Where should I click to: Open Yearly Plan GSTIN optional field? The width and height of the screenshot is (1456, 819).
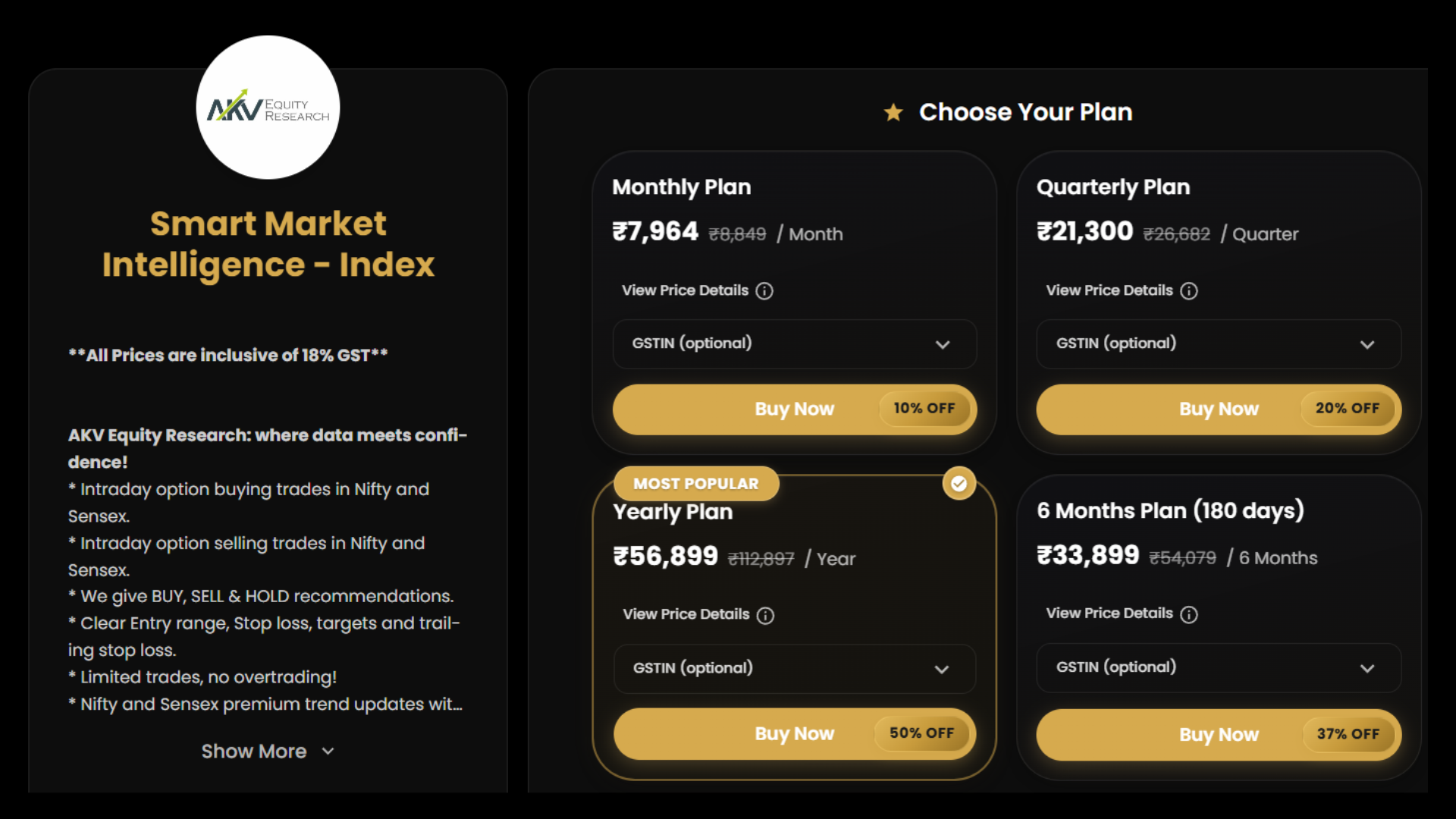[794, 669]
